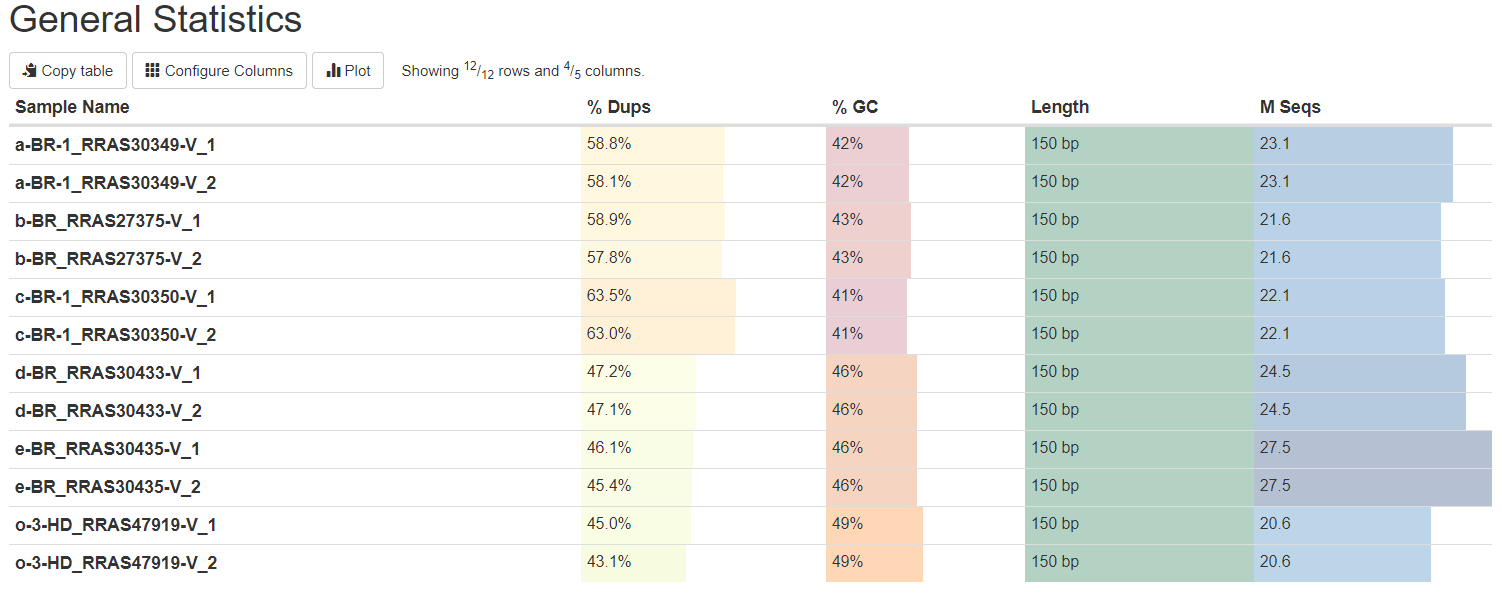
Task: Click sample name c-BR-1_RRAS30350-V_1
Action: pyautogui.click(x=115, y=297)
